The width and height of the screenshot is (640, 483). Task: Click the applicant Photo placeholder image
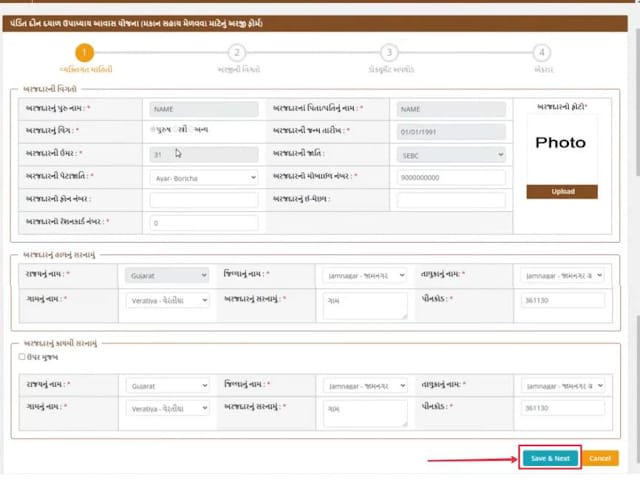561,143
